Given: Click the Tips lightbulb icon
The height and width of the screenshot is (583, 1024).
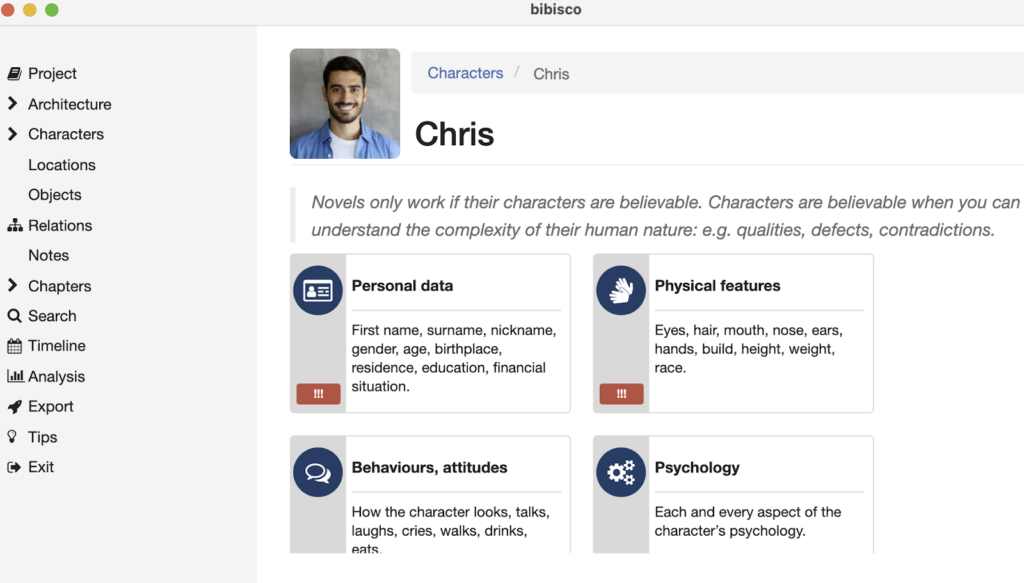Looking at the screenshot, I should 13,437.
